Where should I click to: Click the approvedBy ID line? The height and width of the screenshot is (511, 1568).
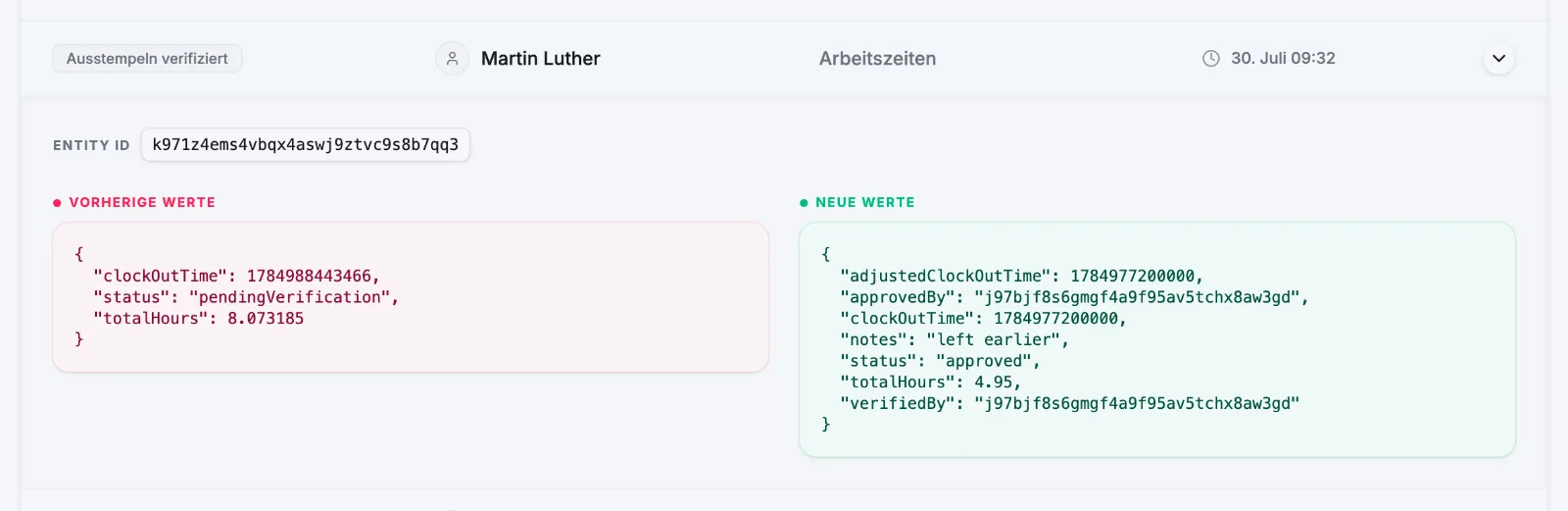(x=1074, y=297)
